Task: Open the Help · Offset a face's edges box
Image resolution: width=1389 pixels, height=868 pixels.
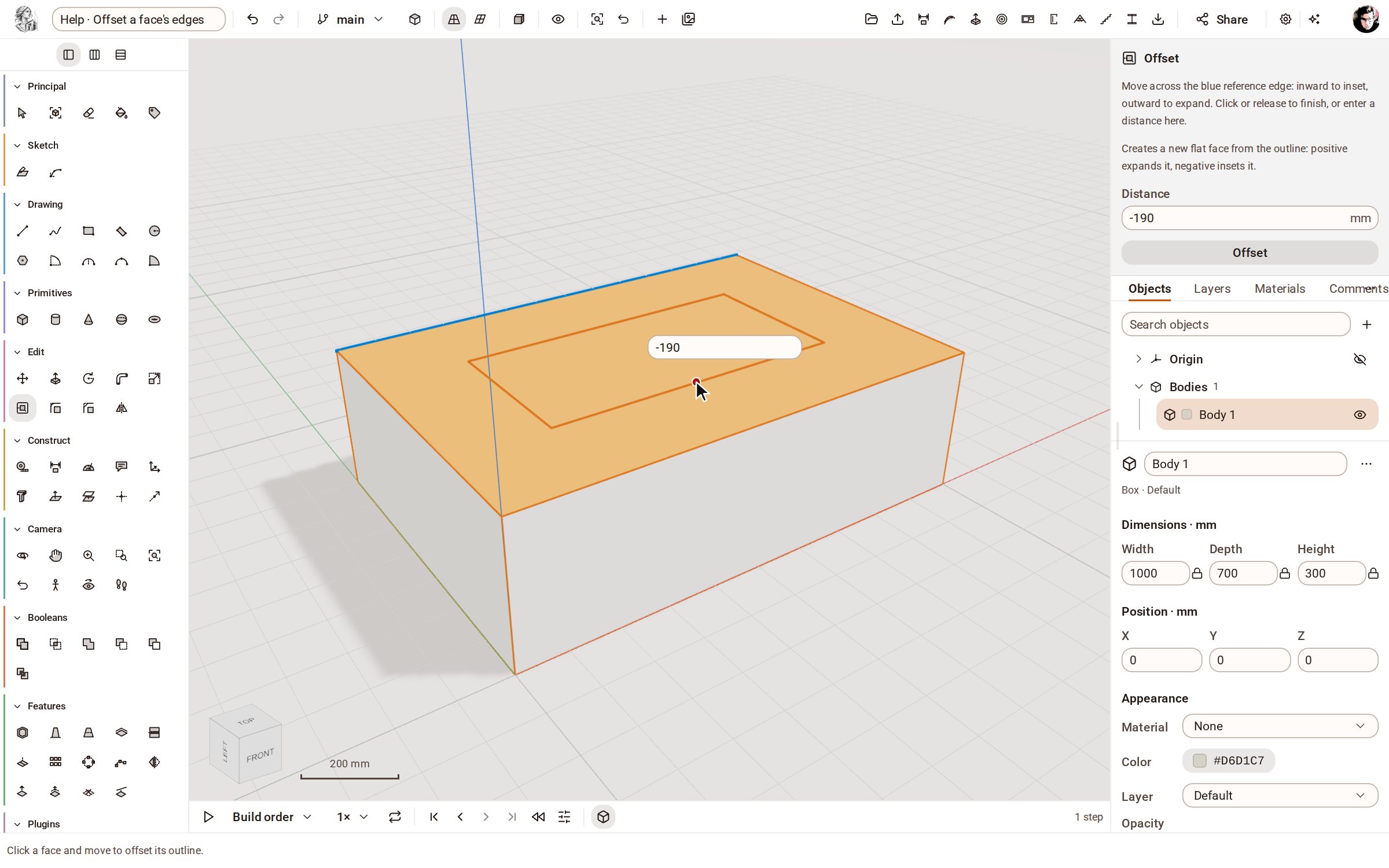Action: coord(139,19)
